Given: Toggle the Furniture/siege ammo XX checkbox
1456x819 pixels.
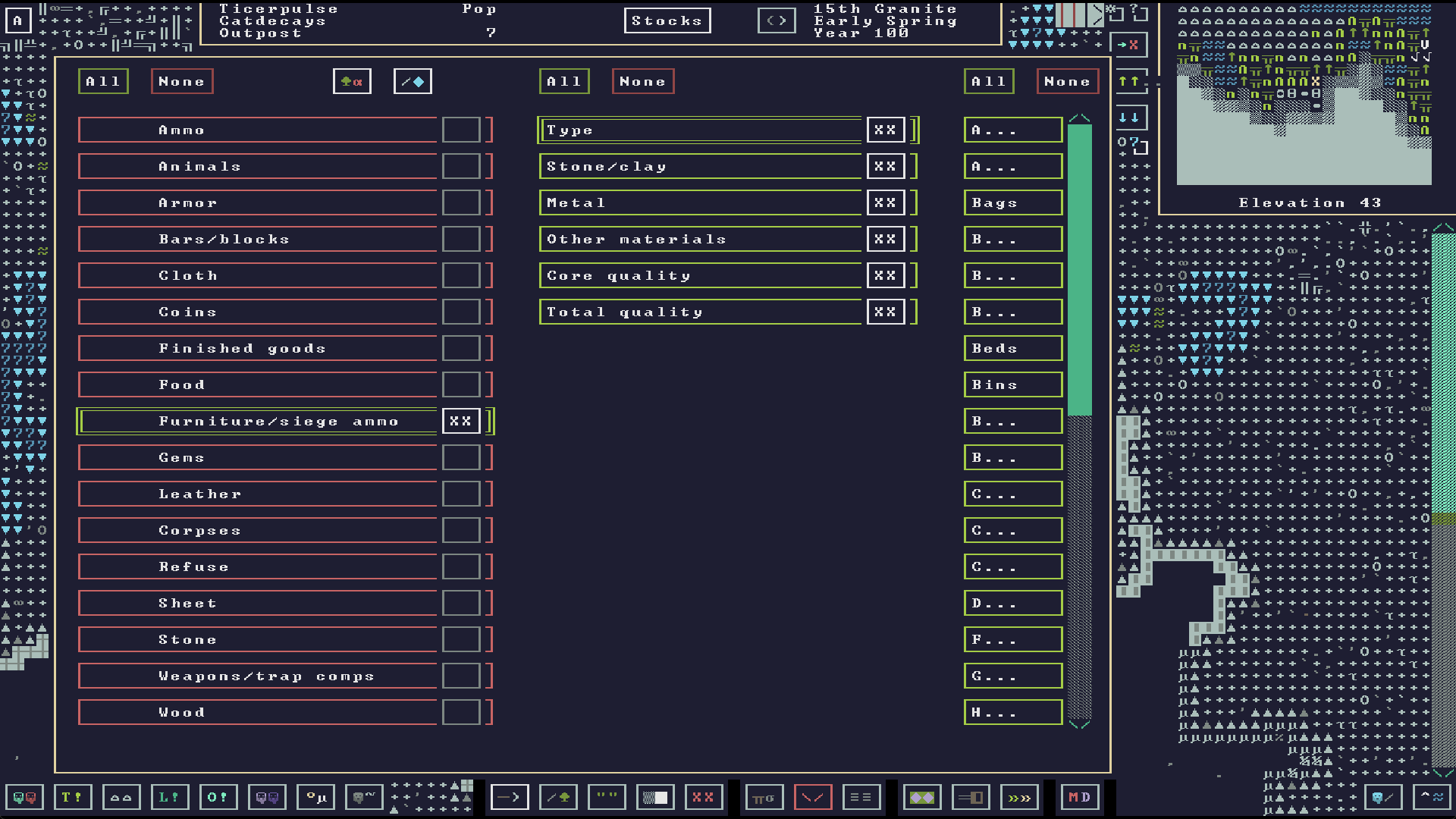Looking at the screenshot, I should tap(461, 421).
